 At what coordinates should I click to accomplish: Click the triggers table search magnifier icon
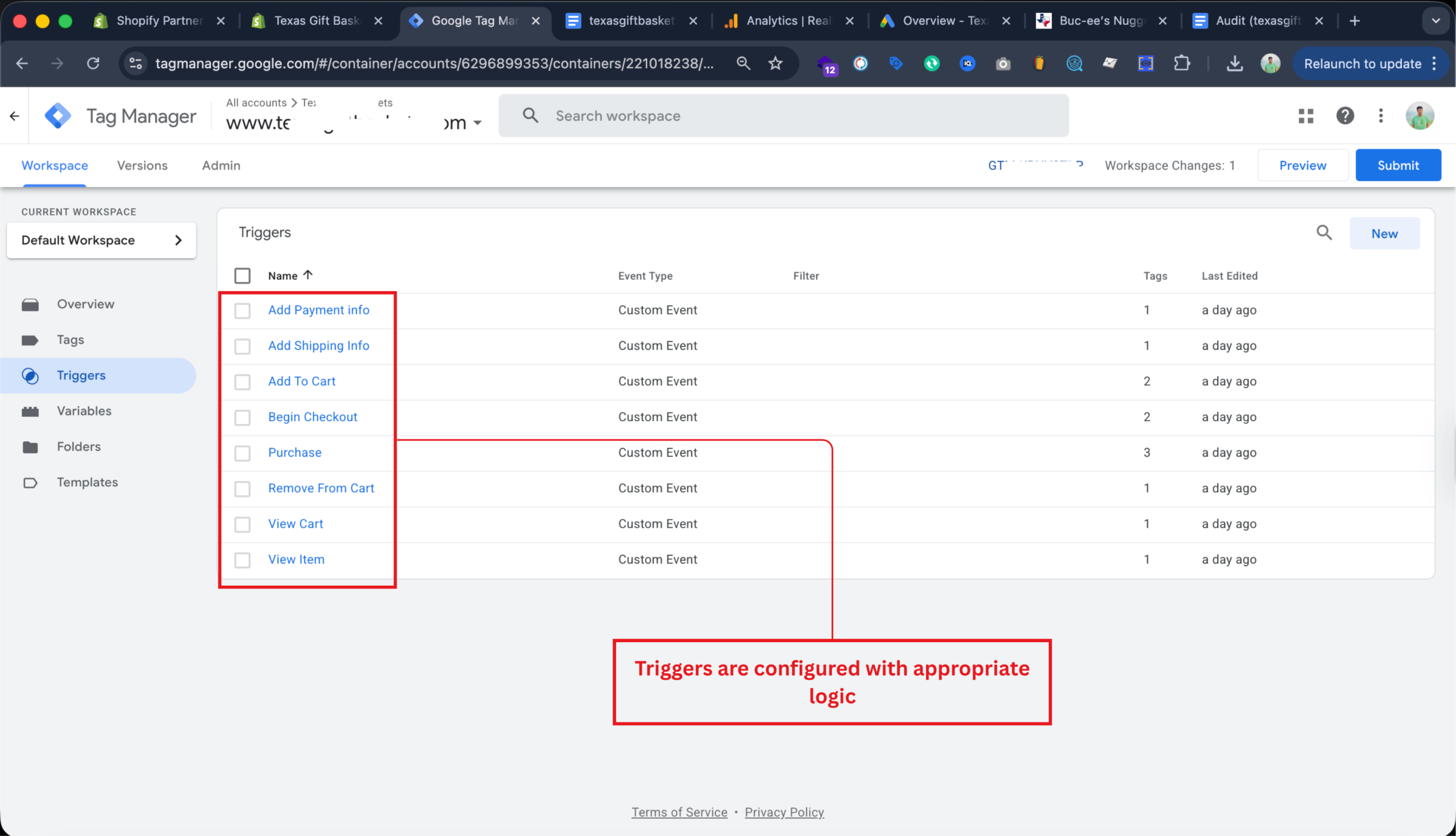[1324, 233]
